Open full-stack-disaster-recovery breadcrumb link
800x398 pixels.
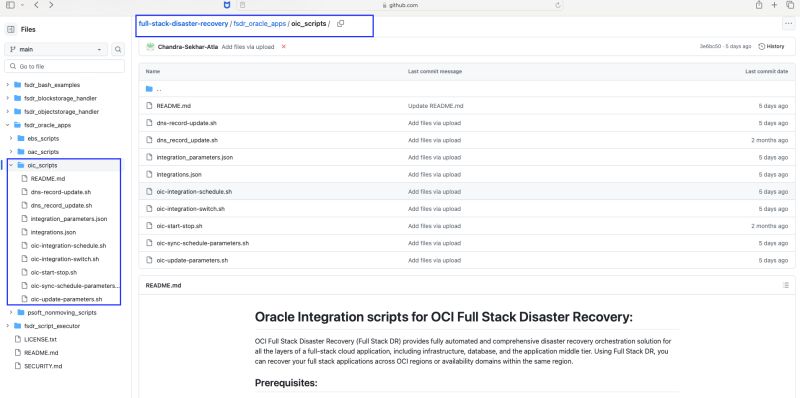coord(183,23)
